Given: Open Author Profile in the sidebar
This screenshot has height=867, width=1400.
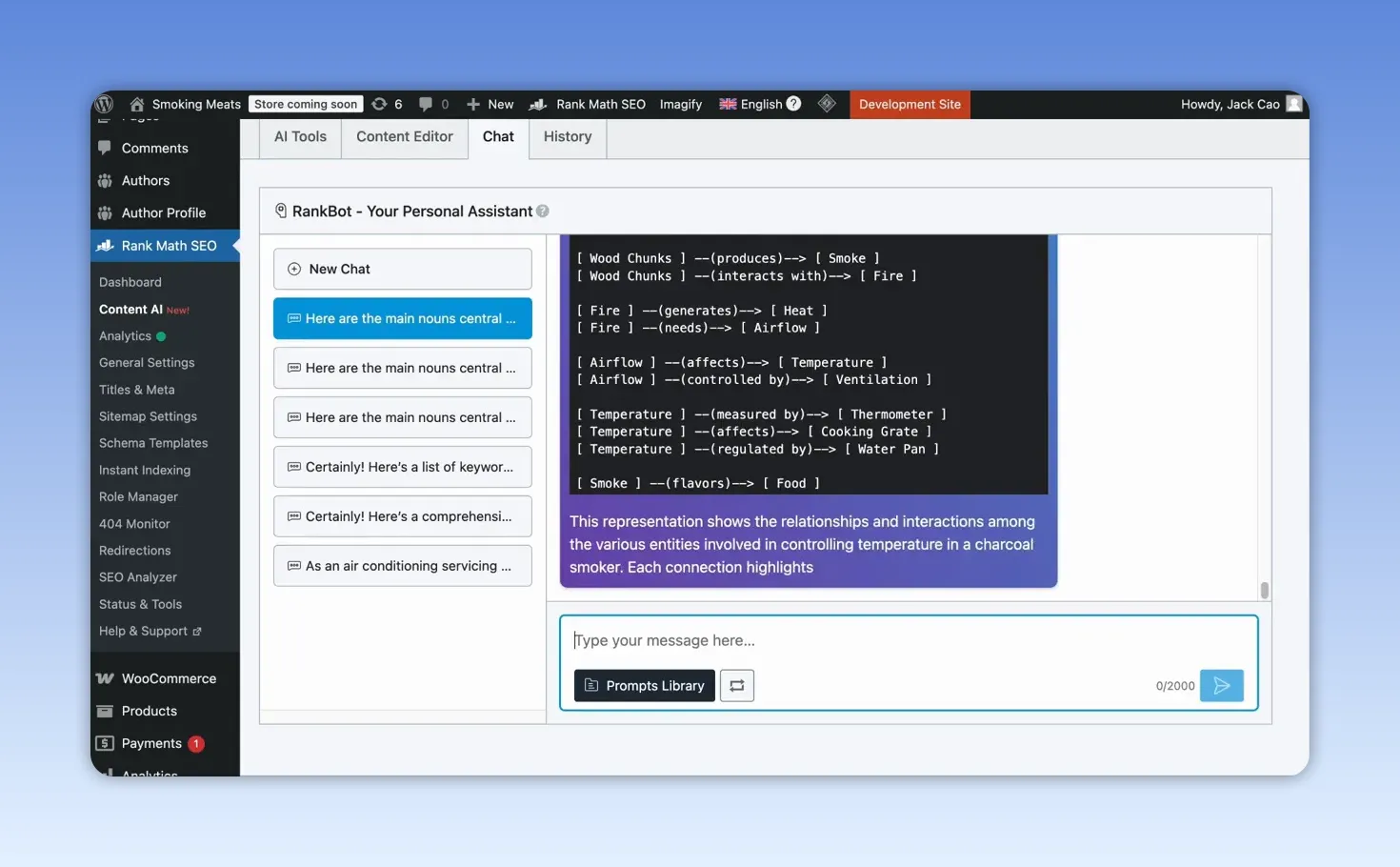Looking at the screenshot, I should point(164,212).
